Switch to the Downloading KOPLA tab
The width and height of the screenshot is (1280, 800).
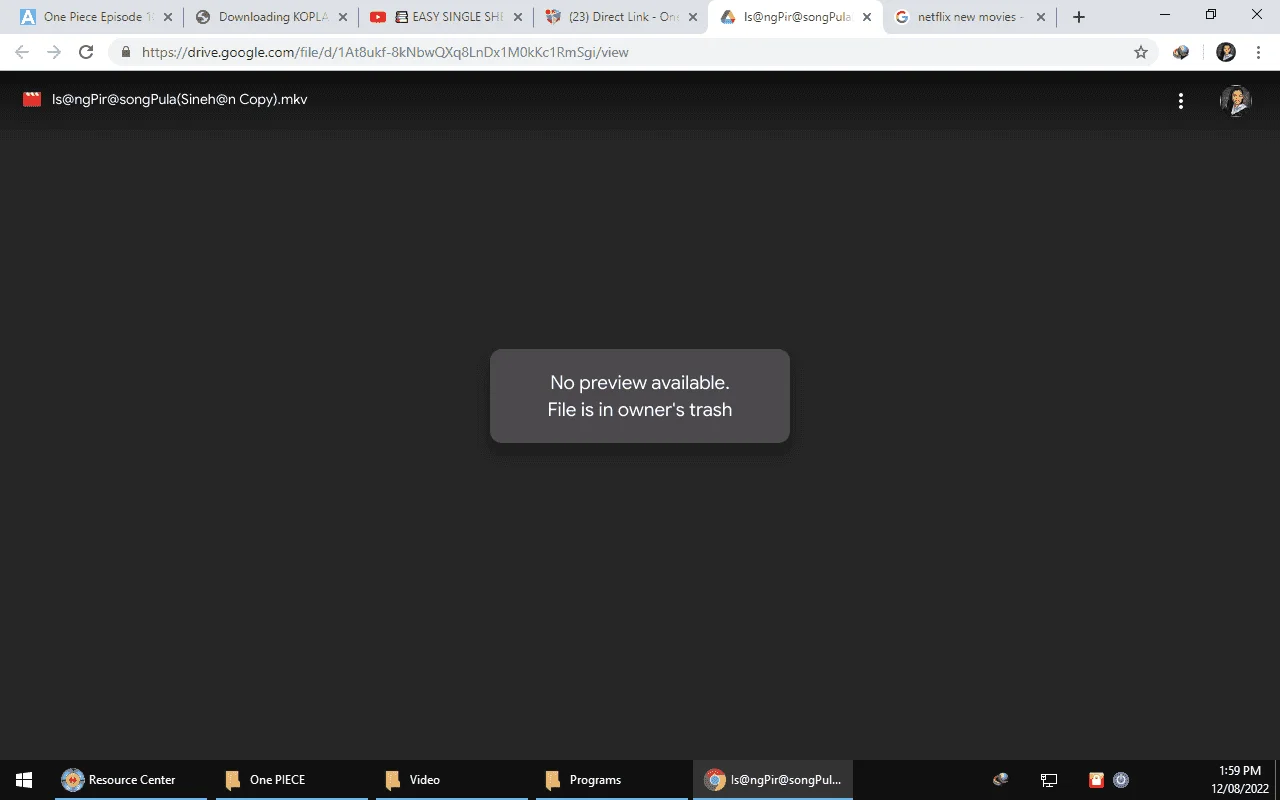pos(270,17)
